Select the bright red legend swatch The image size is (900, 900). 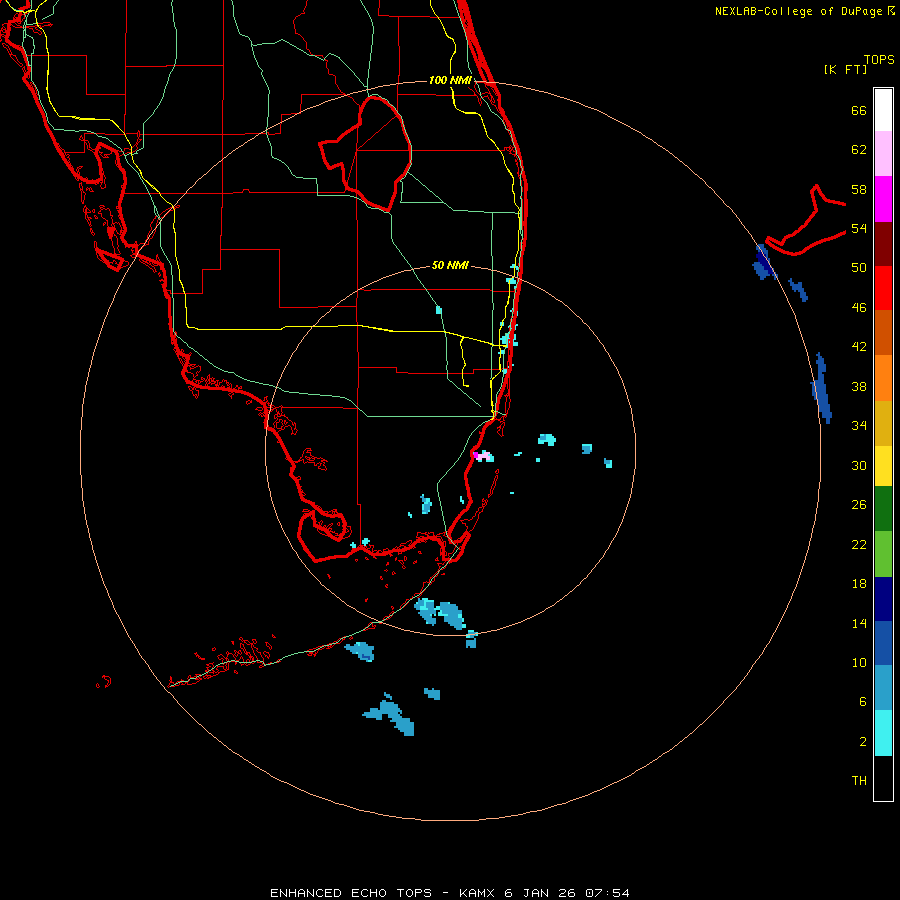[x=883, y=288]
